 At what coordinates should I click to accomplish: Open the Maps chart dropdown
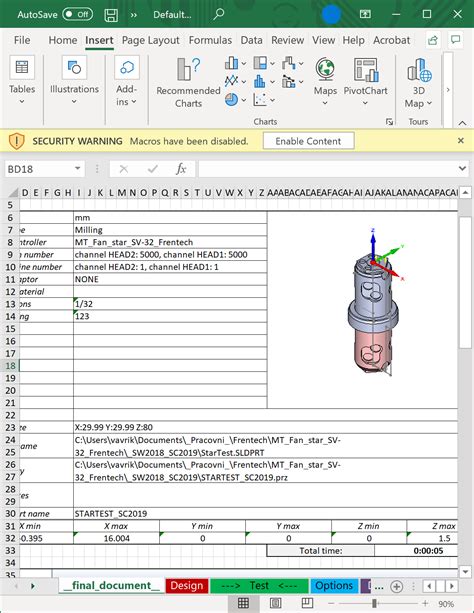click(325, 82)
